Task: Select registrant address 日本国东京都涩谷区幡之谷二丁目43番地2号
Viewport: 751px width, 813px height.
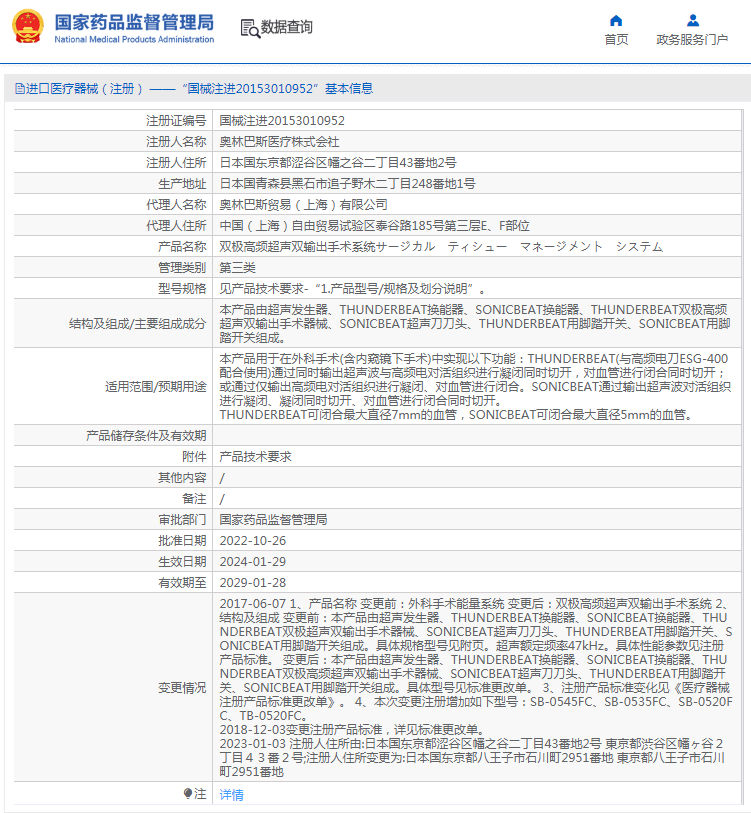Action: [x=338, y=163]
